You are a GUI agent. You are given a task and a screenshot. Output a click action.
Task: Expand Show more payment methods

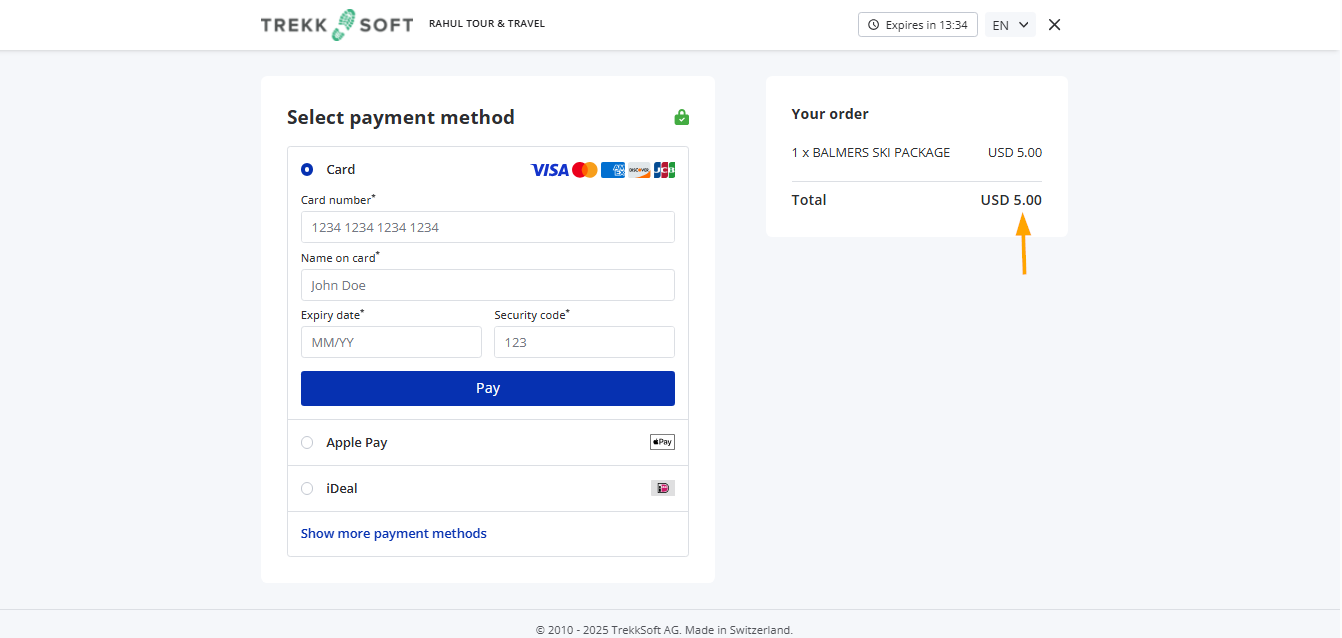click(x=393, y=533)
